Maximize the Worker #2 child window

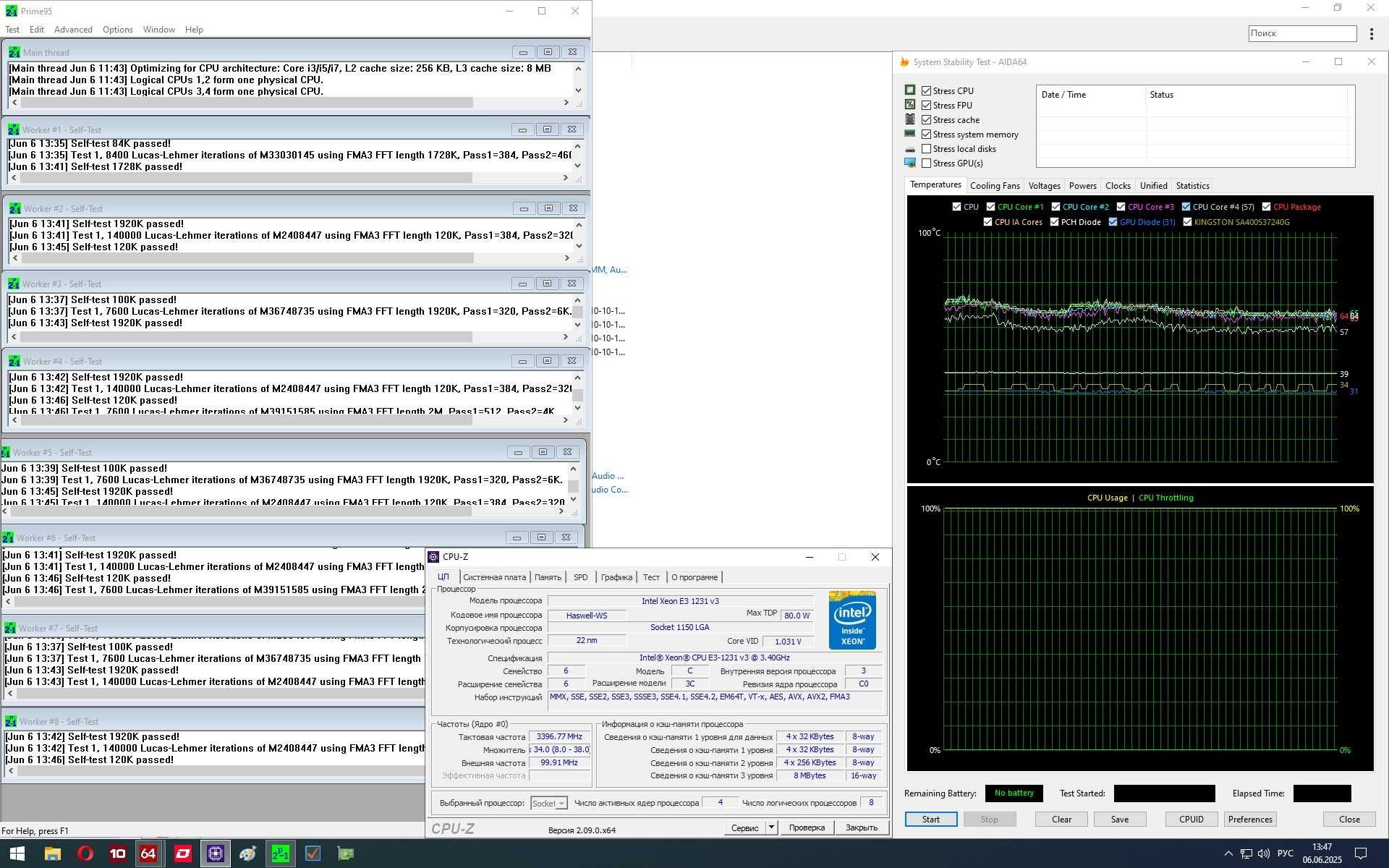548,208
